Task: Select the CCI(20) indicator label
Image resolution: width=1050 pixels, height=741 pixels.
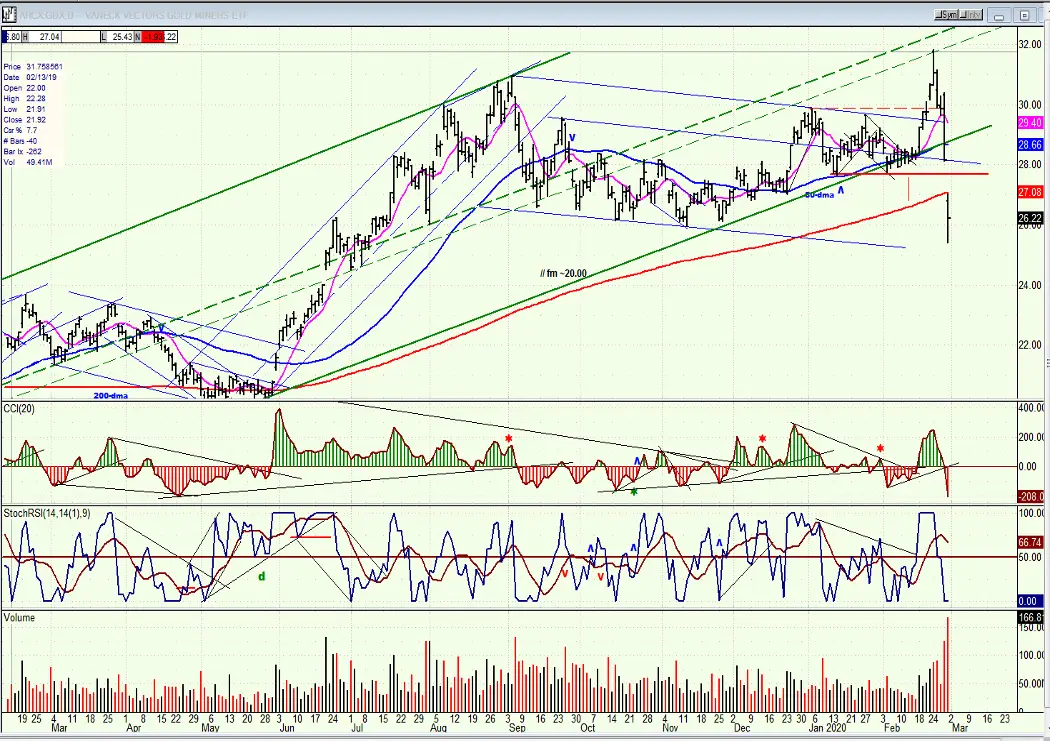Action: click(x=19, y=408)
